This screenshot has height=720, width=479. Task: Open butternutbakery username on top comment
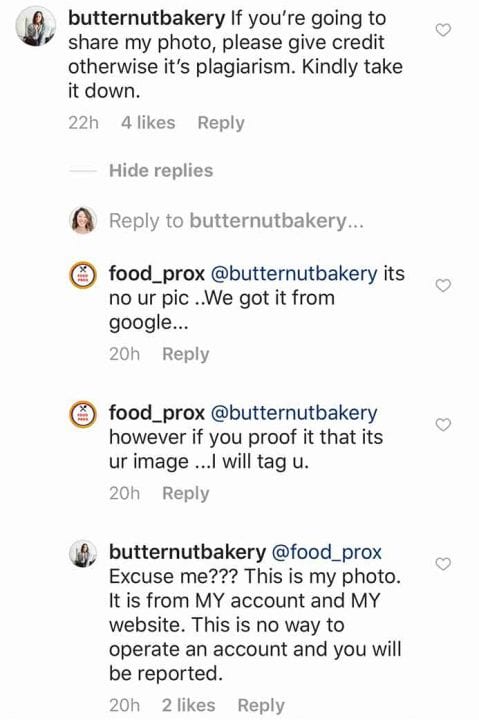pos(147,19)
